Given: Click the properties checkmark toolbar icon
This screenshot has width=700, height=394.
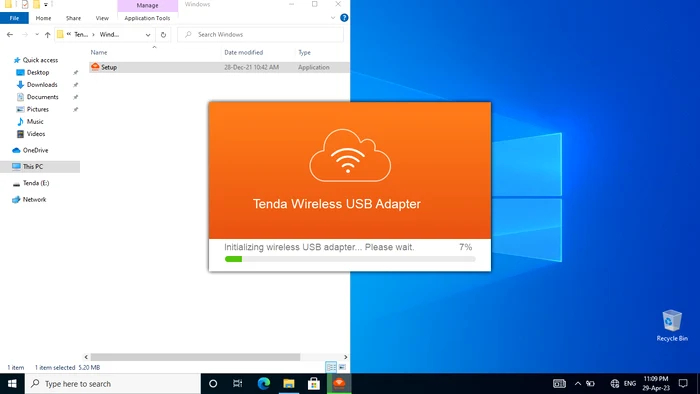Looking at the screenshot, I should (x=24, y=4).
